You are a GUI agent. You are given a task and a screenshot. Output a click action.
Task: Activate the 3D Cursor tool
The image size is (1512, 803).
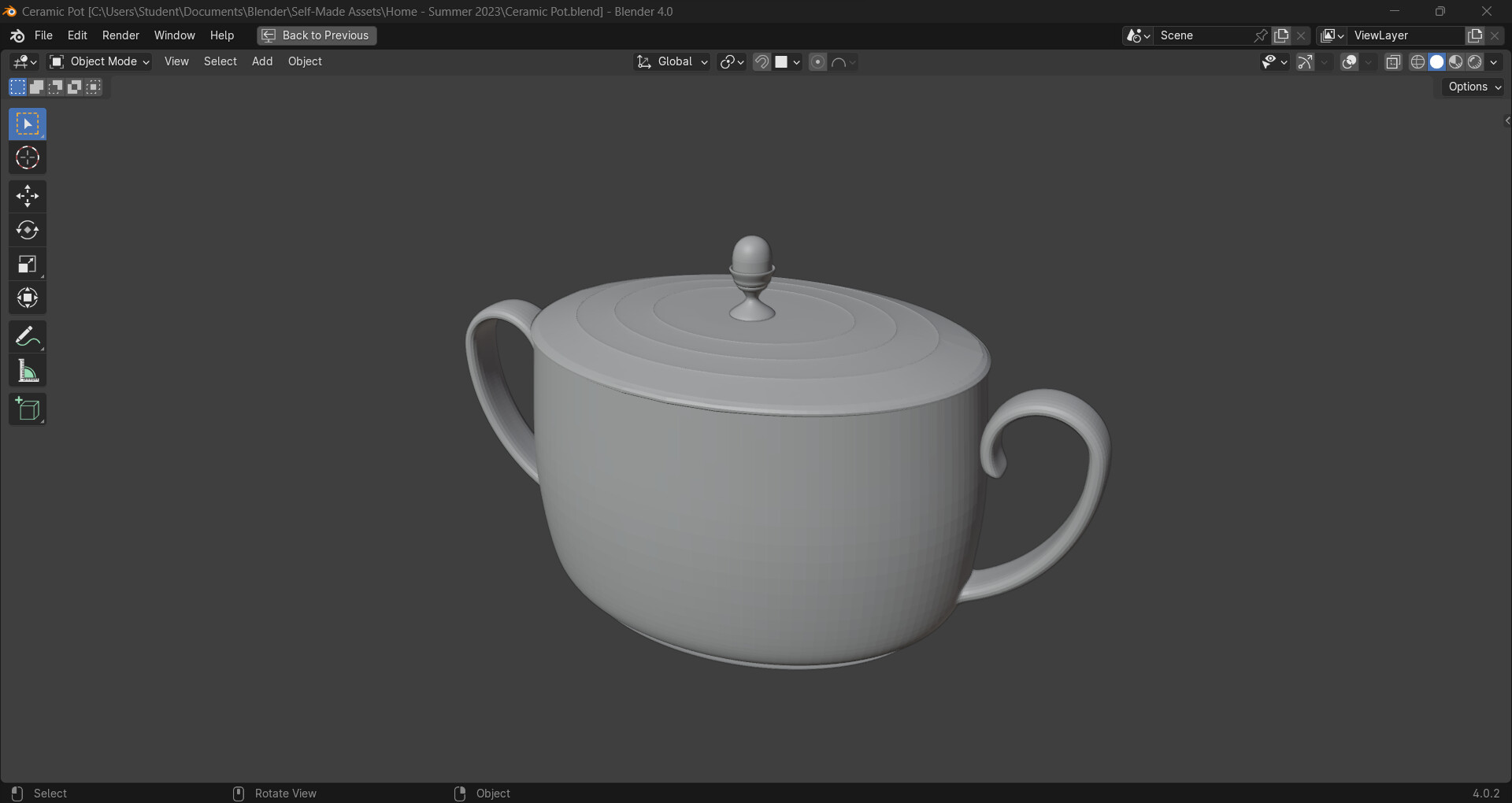28,157
